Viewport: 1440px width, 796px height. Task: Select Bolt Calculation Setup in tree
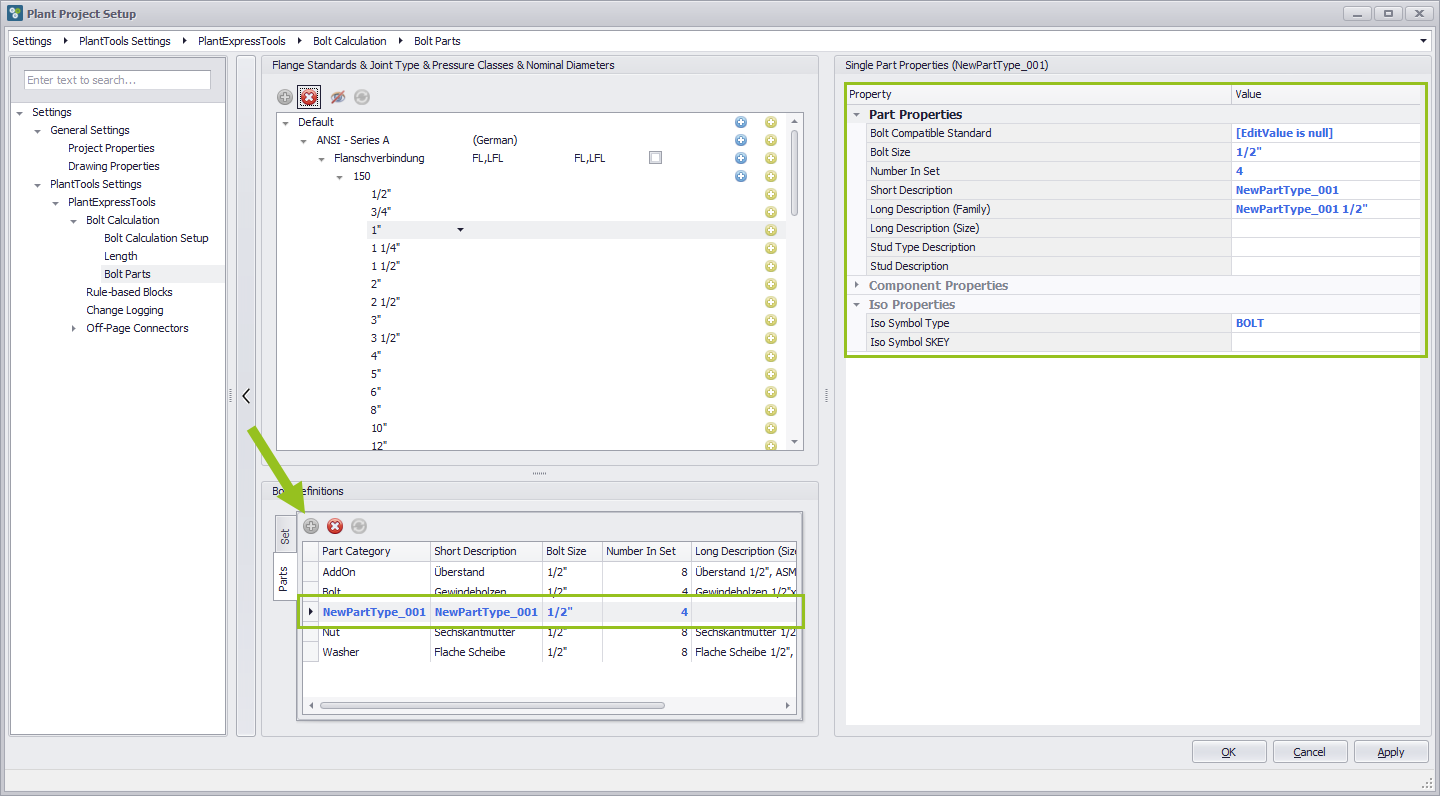click(156, 238)
